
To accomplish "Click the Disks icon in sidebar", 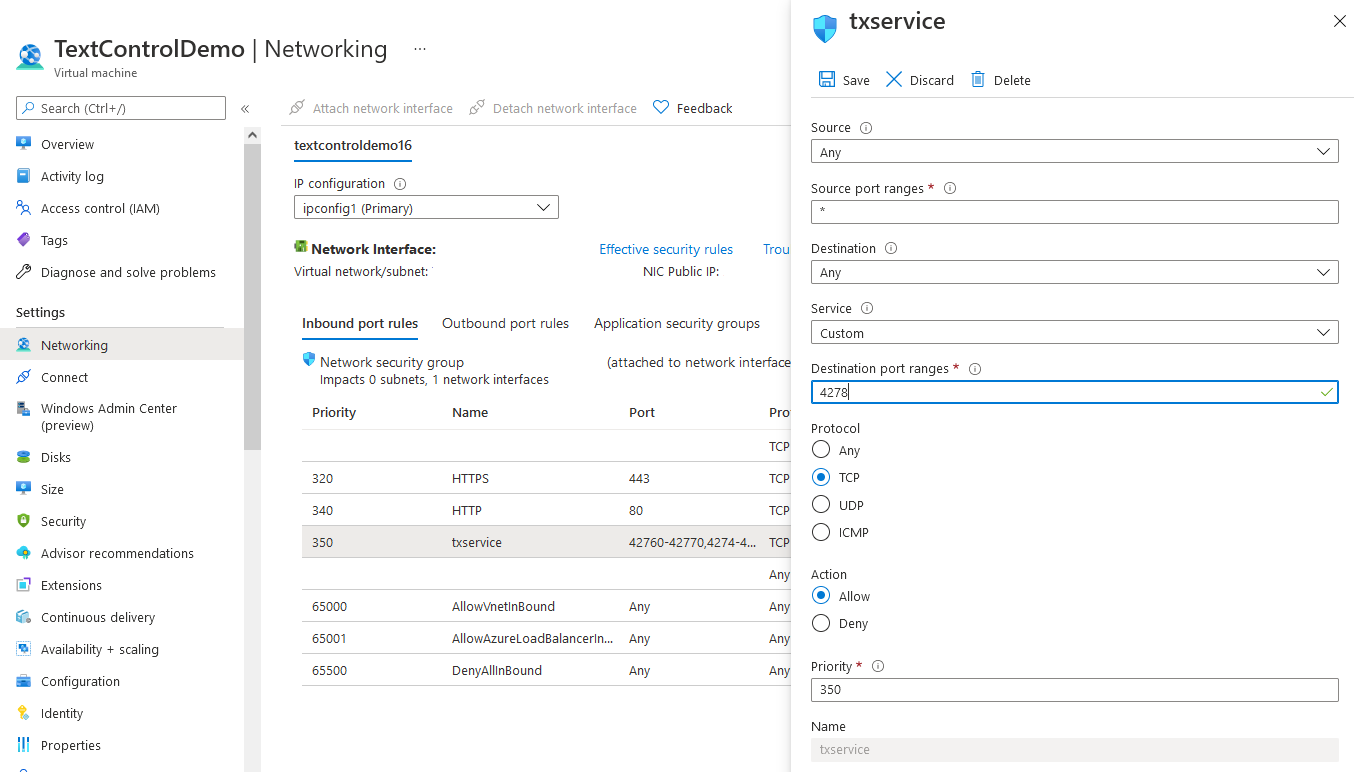I will pyautogui.click(x=24, y=457).
